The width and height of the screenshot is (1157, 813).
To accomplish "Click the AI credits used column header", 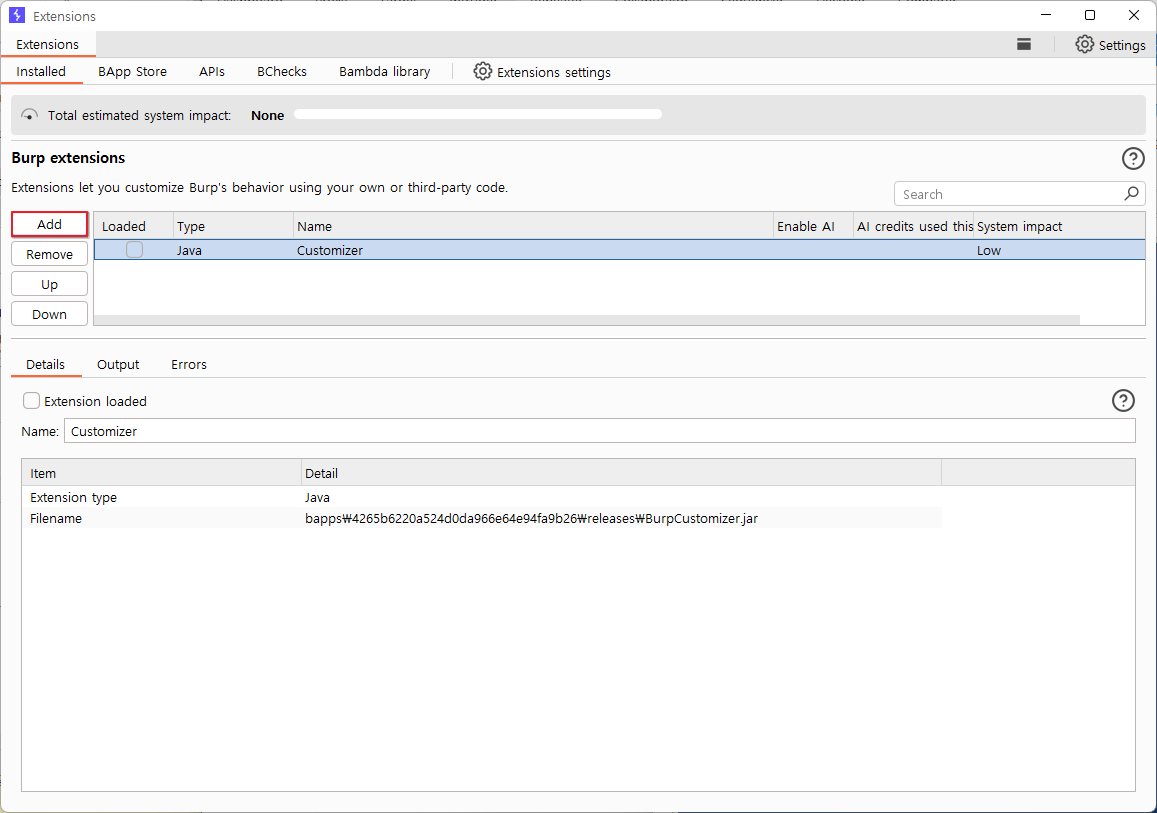I will tap(913, 226).
